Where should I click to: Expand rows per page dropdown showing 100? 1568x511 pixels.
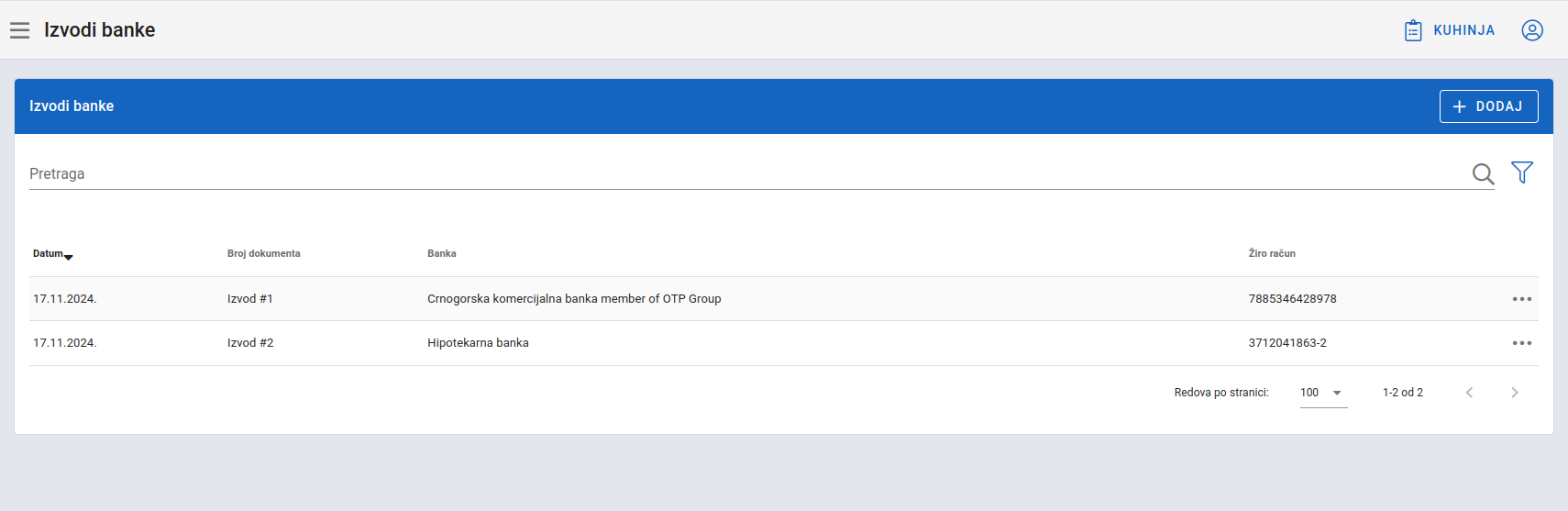click(1322, 393)
